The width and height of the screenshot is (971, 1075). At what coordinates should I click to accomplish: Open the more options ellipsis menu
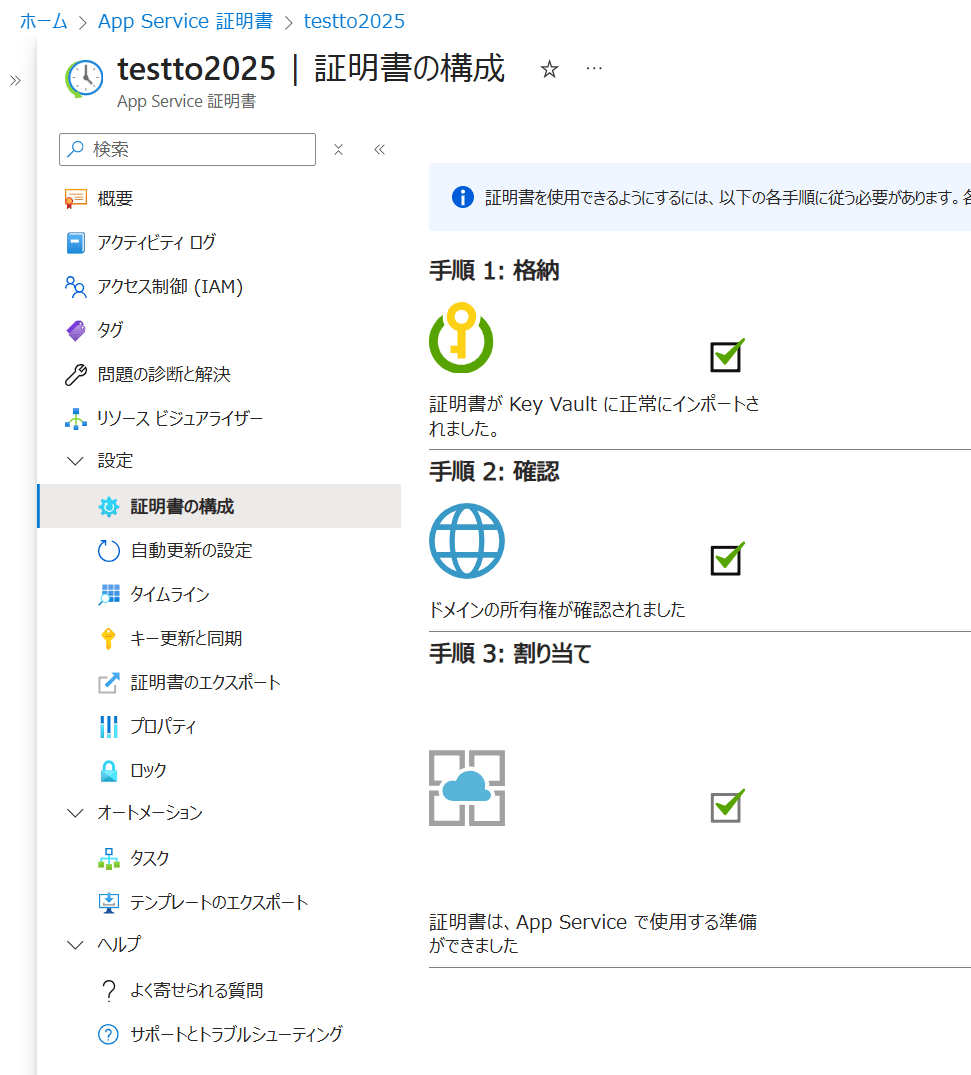point(594,68)
